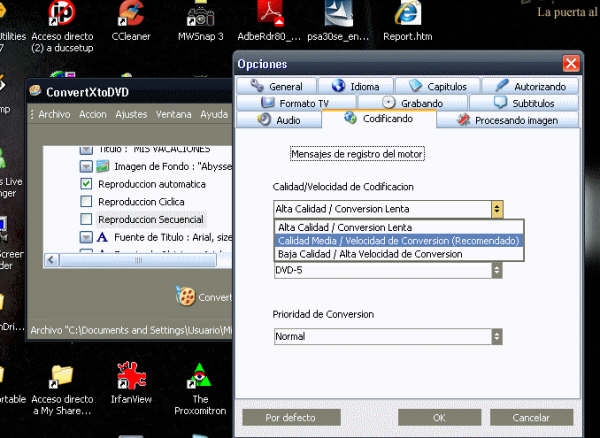Click the Prioridad de Conversion label
Screen dimensions: 600x438
click(323, 314)
